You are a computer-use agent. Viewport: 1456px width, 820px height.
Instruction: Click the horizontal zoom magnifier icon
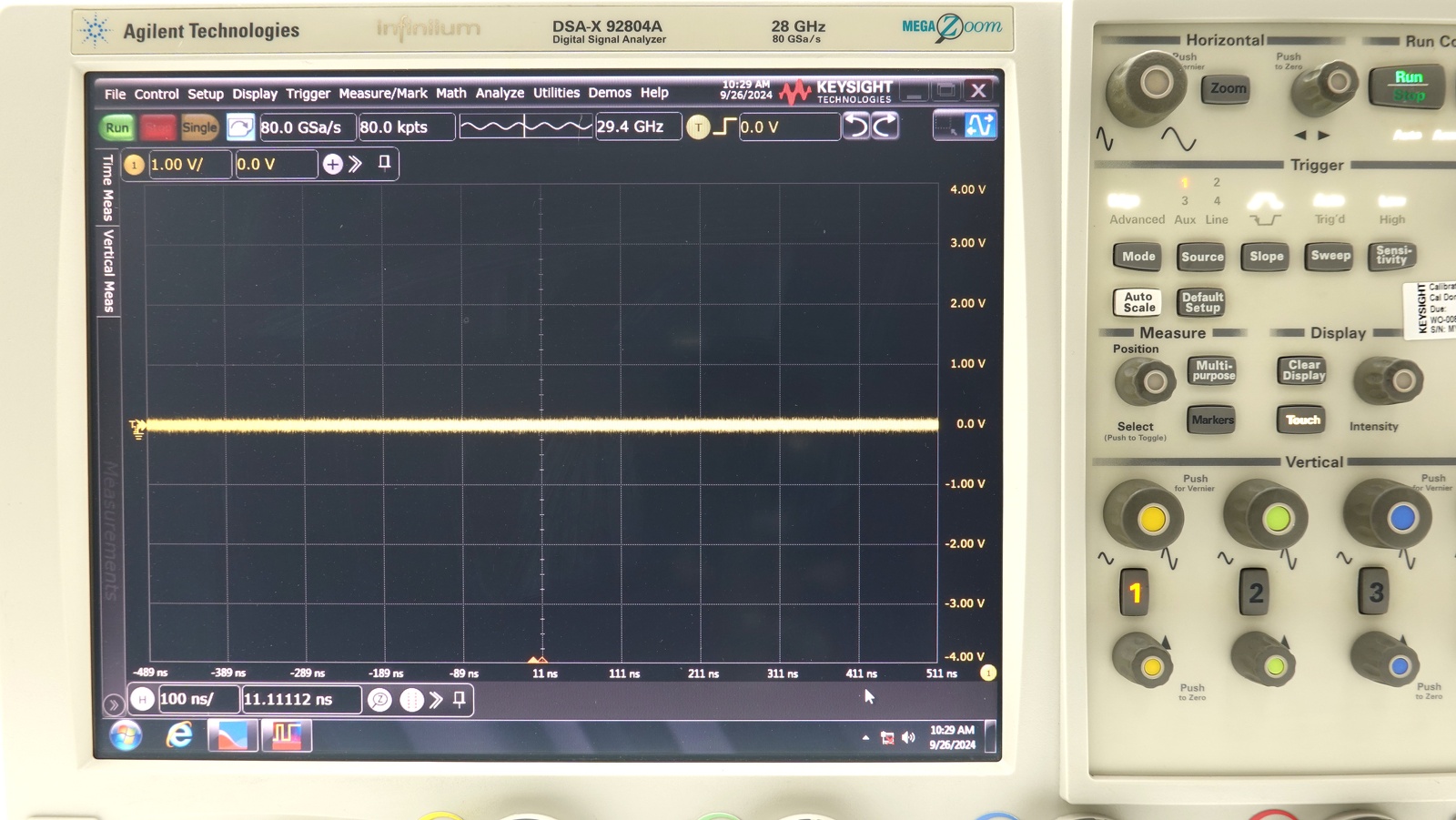tap(380, 700)
